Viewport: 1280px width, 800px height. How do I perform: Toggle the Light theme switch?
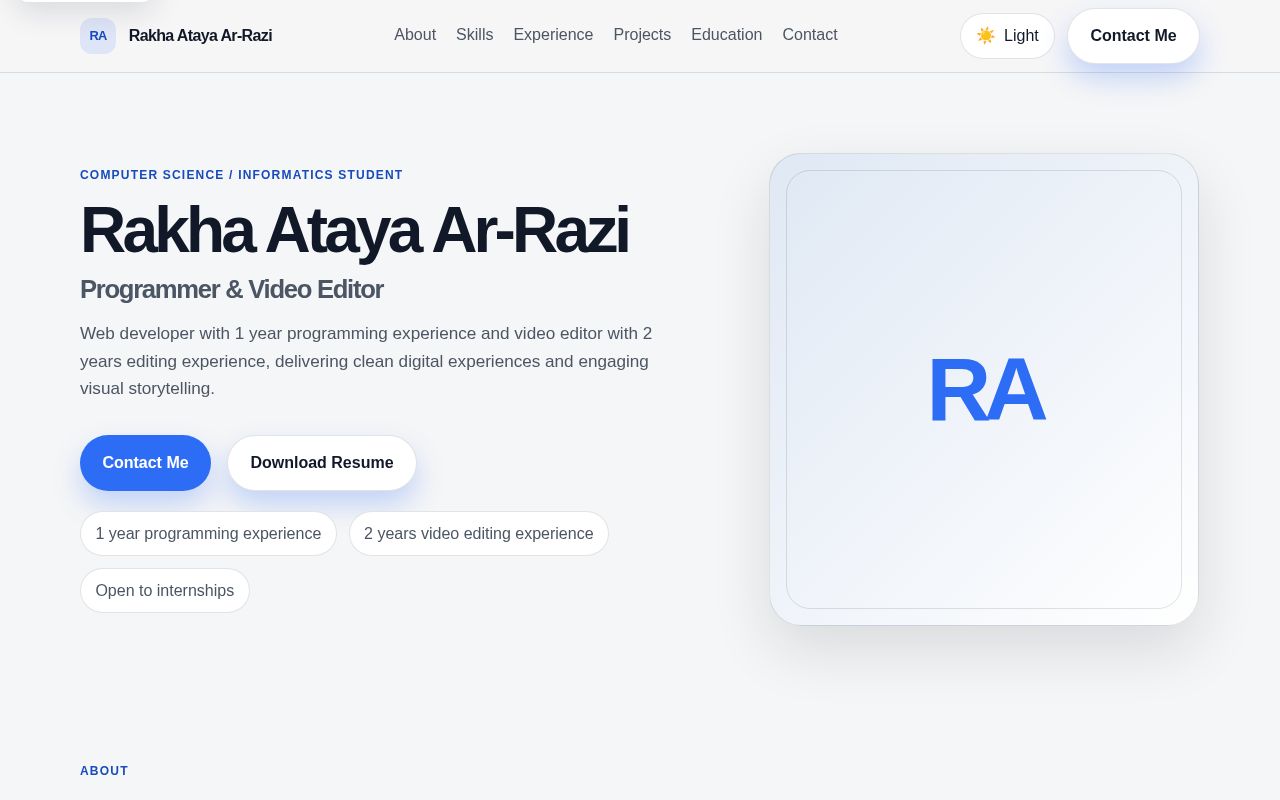coord(1007,36)
